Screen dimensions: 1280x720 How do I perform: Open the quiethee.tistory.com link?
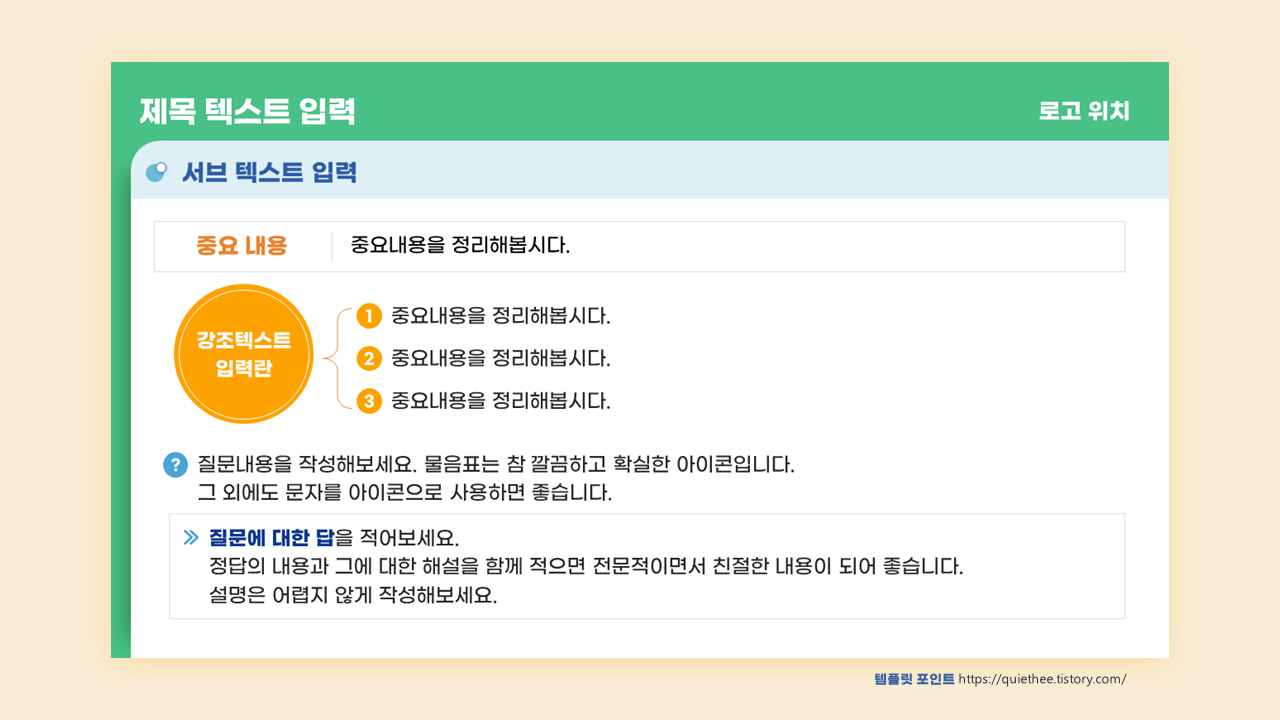(1042, 679)
